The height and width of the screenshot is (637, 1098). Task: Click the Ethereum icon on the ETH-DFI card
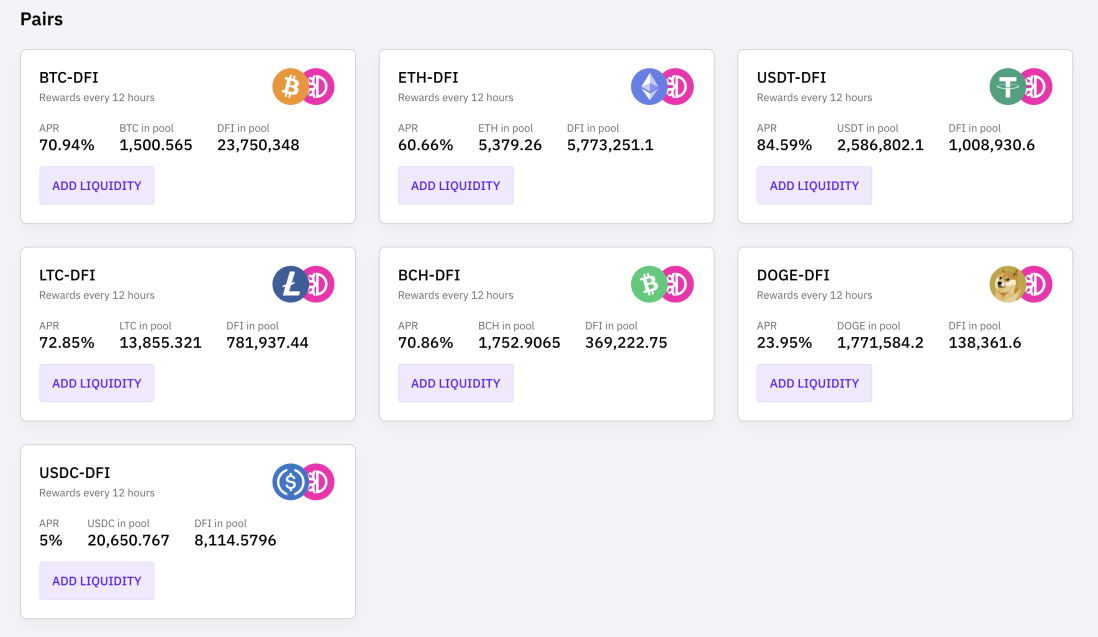pyautogui.click(x=648, y=87)
